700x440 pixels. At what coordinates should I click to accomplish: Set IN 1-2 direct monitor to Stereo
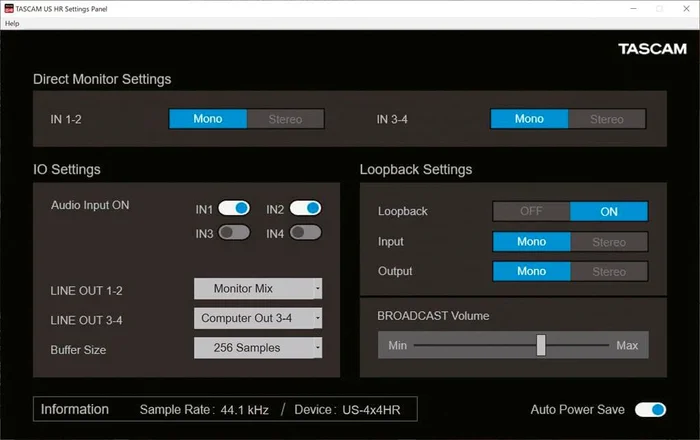click(x=286, y=119)
